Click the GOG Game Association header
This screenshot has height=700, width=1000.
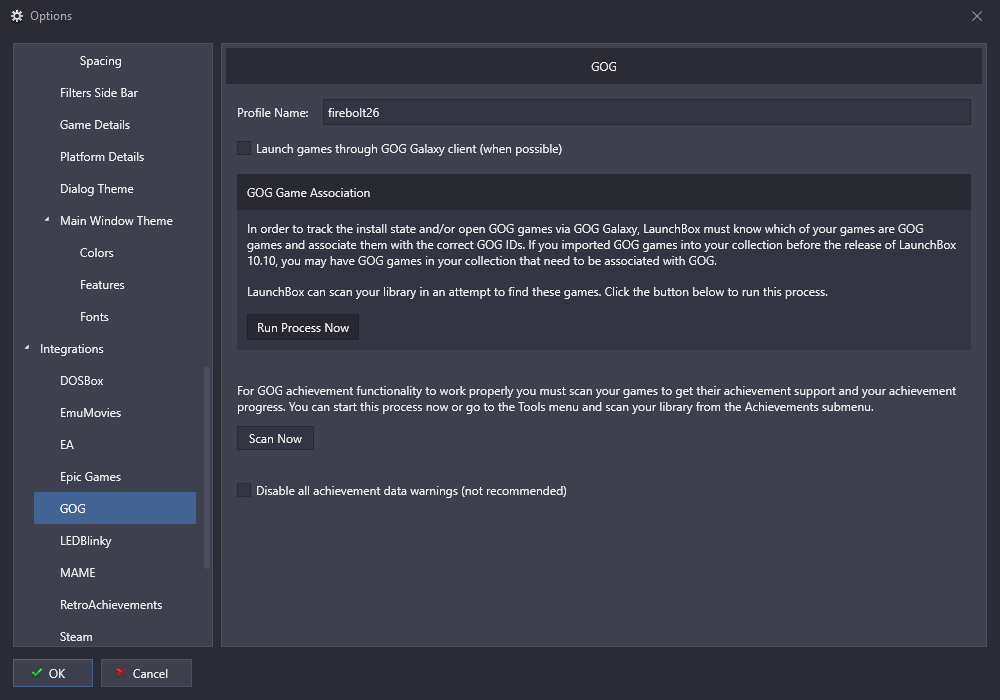click(603, 192)
